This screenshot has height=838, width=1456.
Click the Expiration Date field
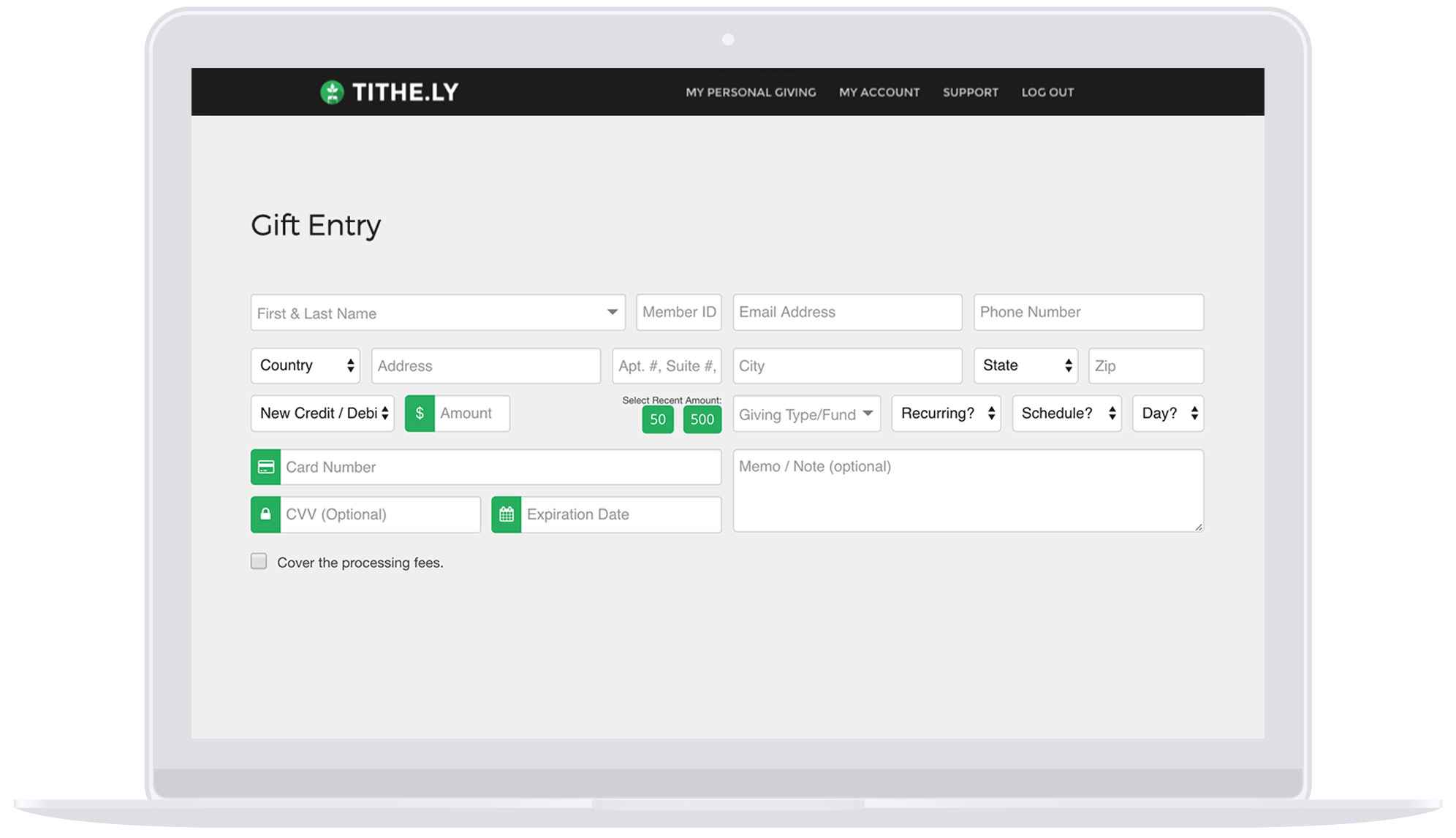pyautogui.click(x=621, y=514)
